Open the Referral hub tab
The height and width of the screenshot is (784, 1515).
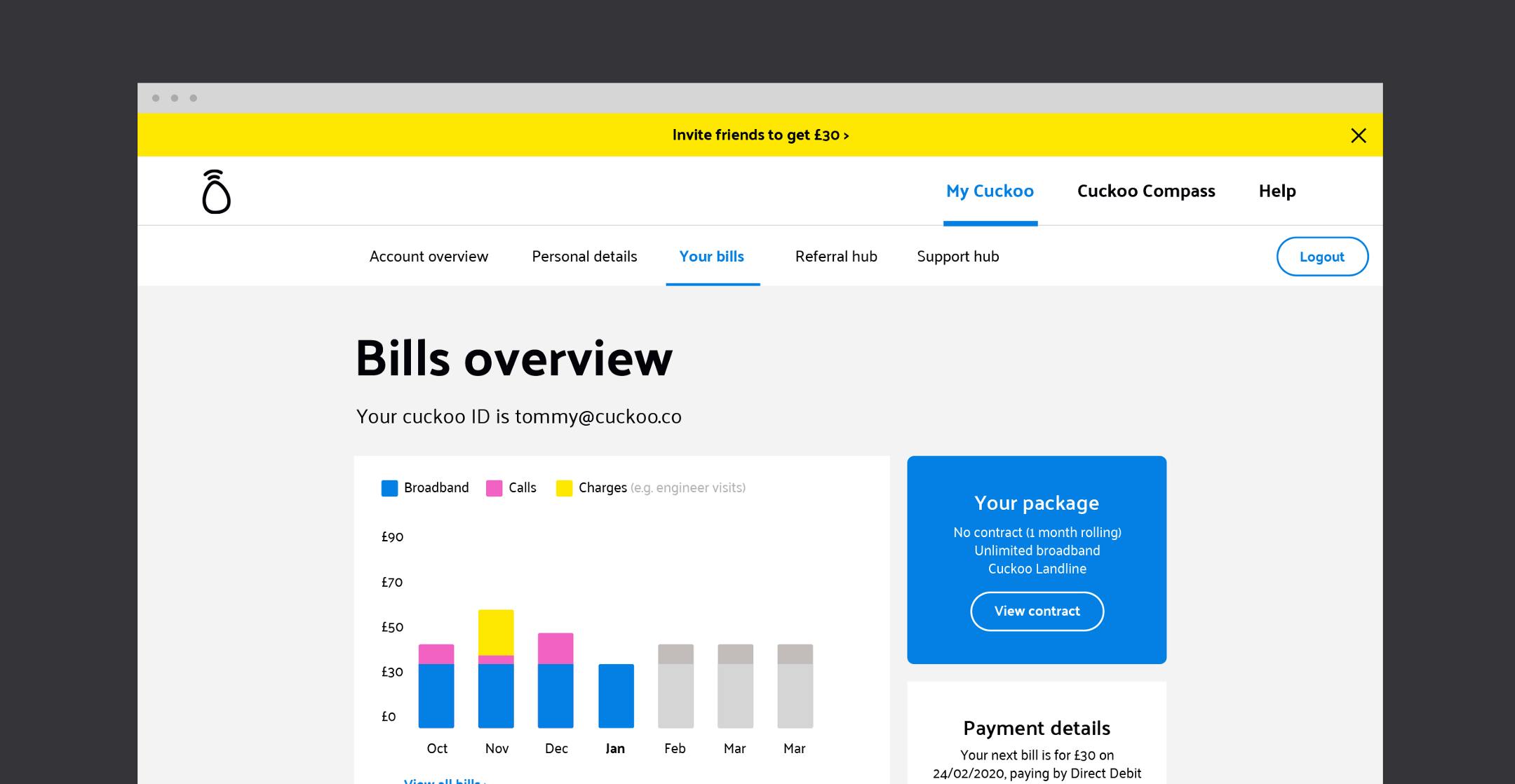836,257
